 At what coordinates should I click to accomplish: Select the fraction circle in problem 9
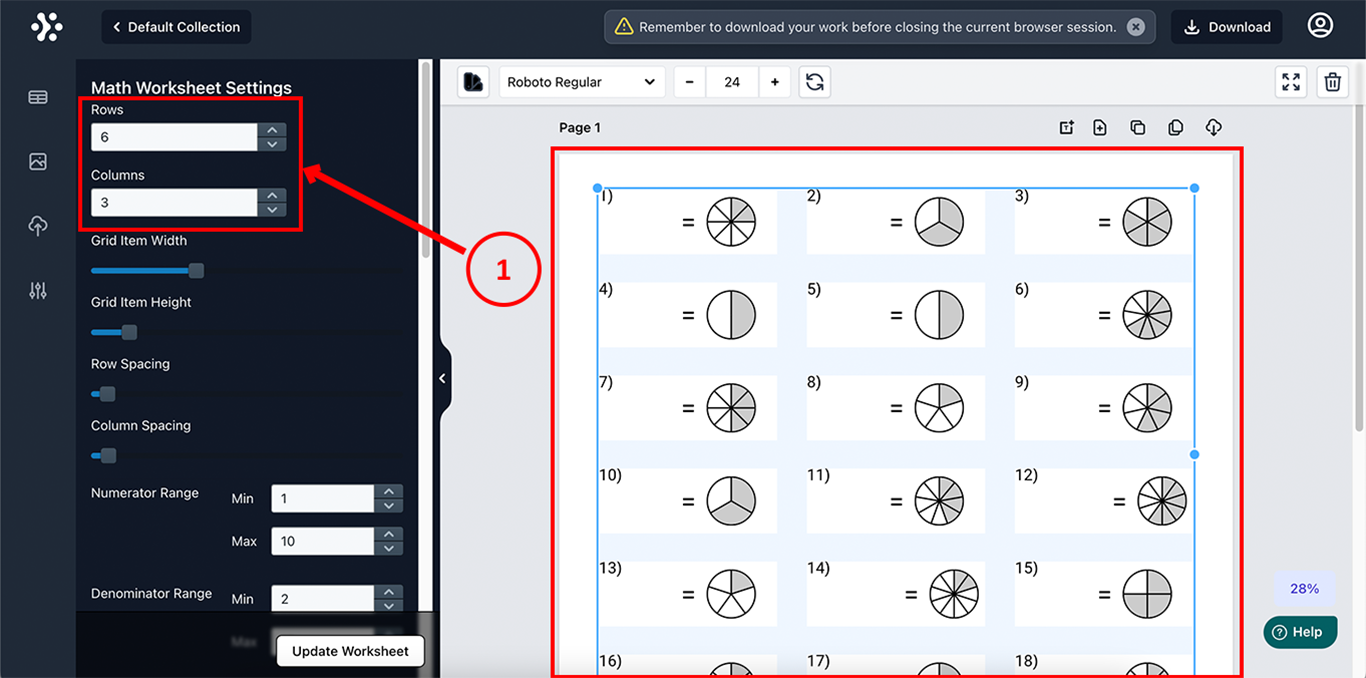1147,408
